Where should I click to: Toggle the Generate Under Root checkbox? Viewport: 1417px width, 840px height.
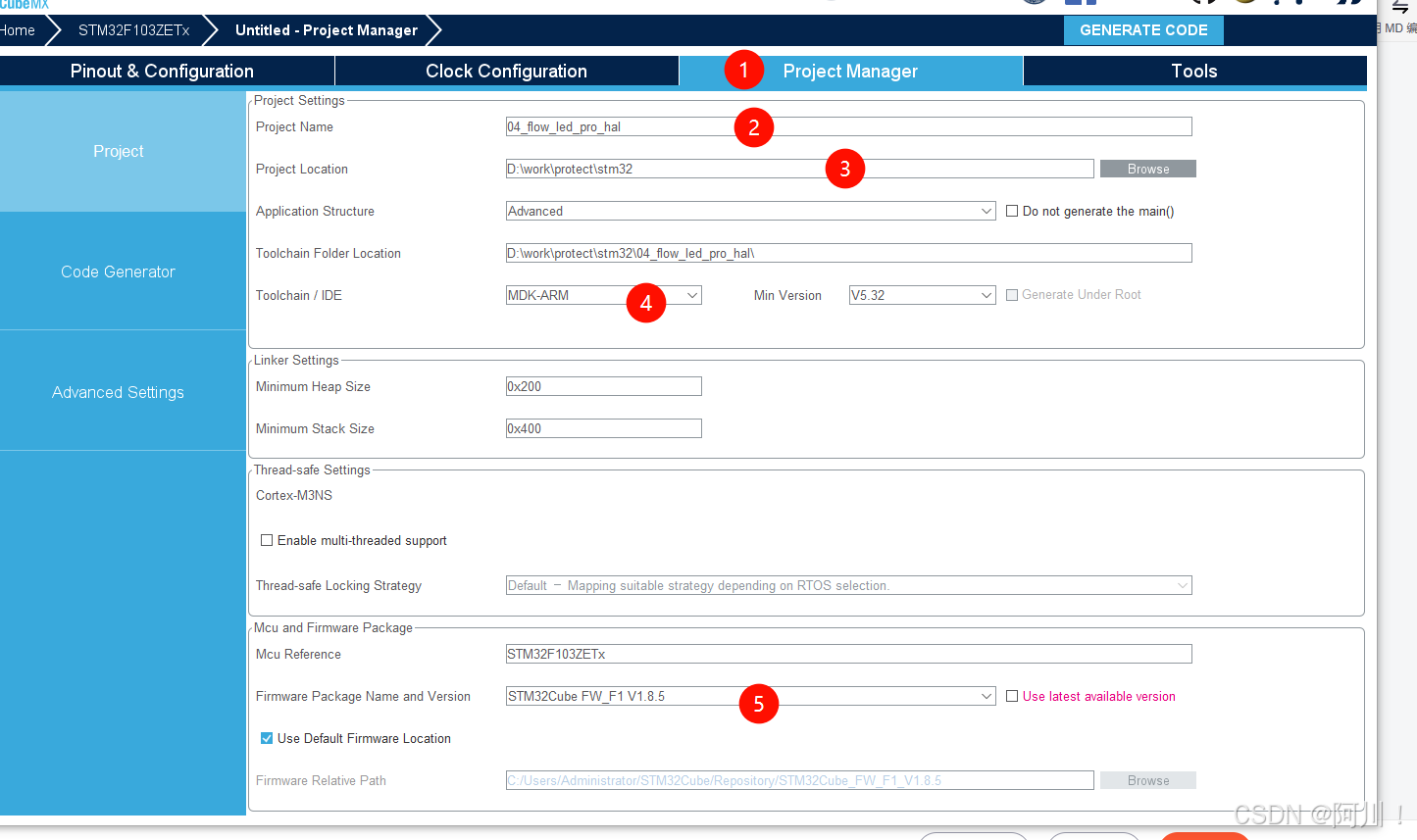1012,295
